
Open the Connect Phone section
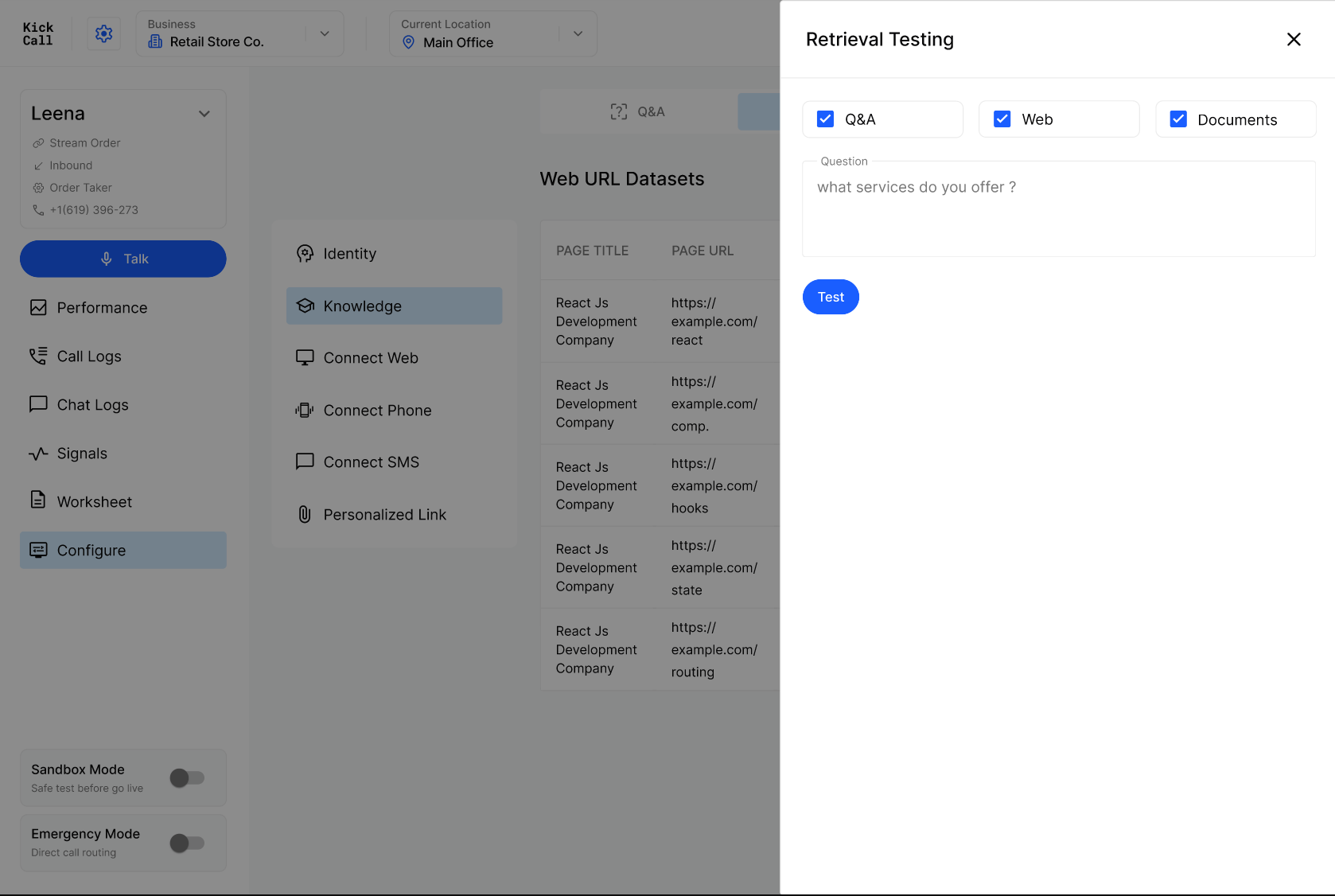point(395,410)
